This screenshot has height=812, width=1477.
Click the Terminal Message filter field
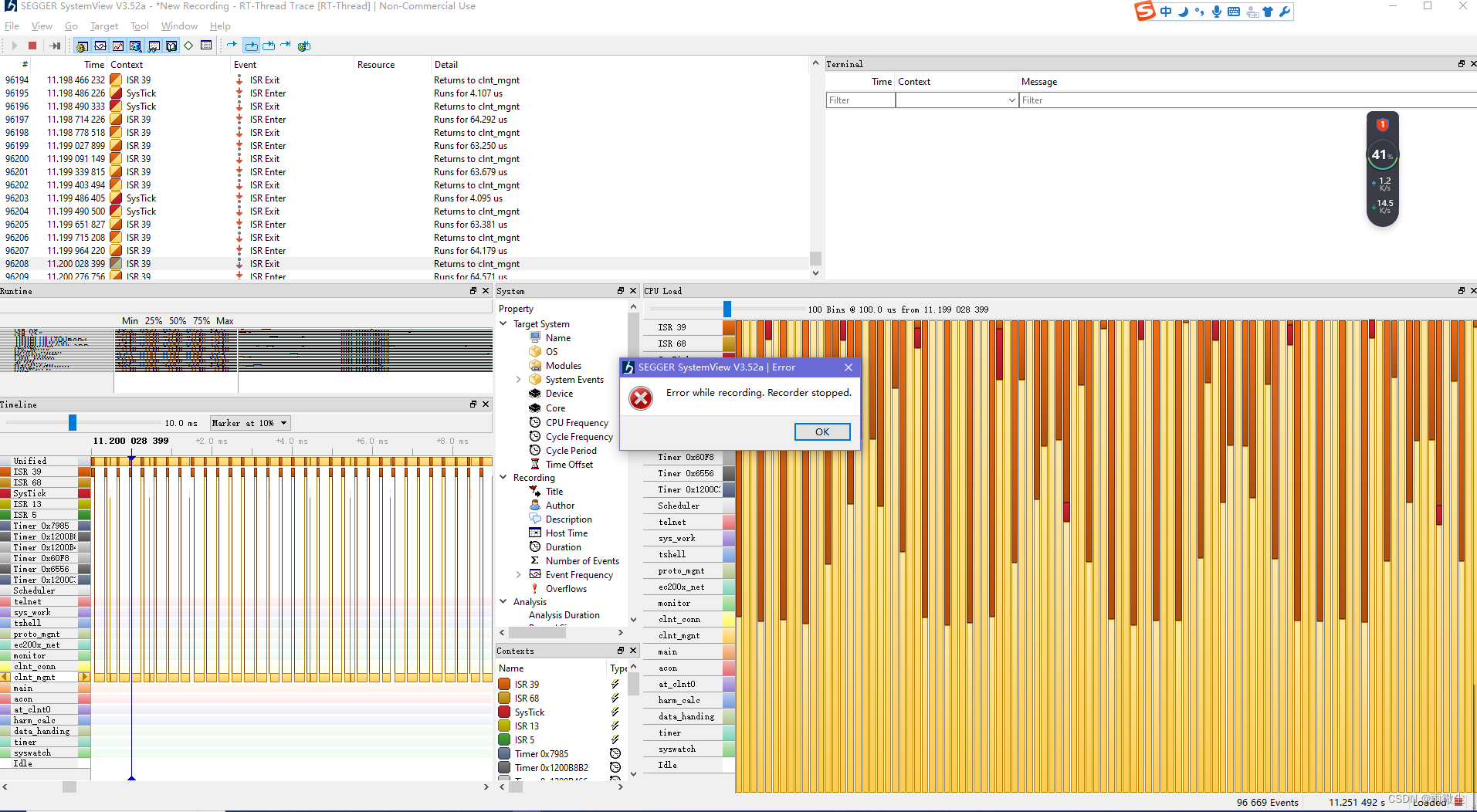(x=1247, y=100)
